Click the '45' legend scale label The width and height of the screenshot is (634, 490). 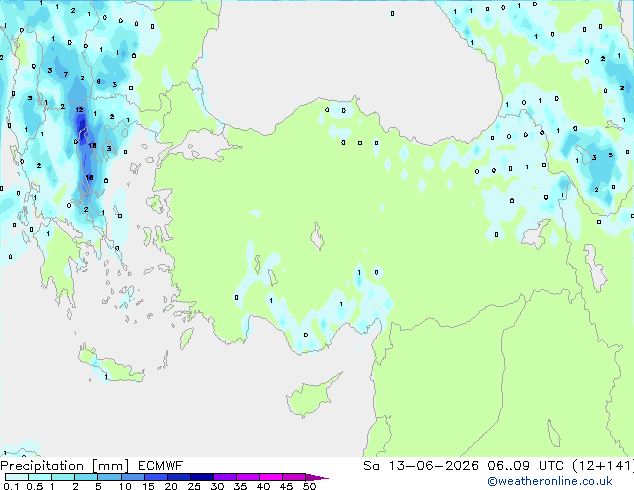[x=286, y=486]
